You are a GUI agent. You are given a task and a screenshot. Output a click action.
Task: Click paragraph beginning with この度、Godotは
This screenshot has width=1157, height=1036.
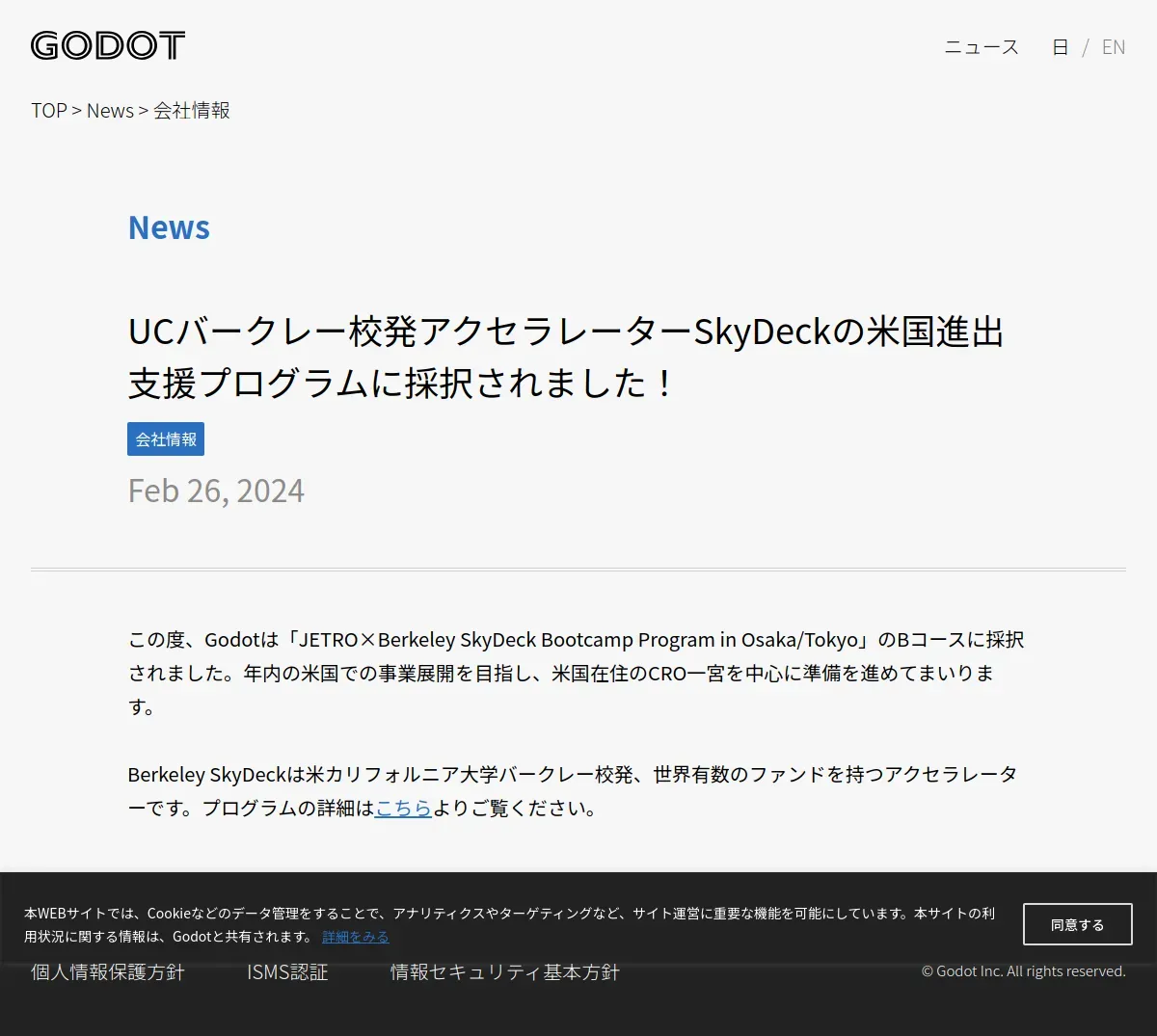576,673
